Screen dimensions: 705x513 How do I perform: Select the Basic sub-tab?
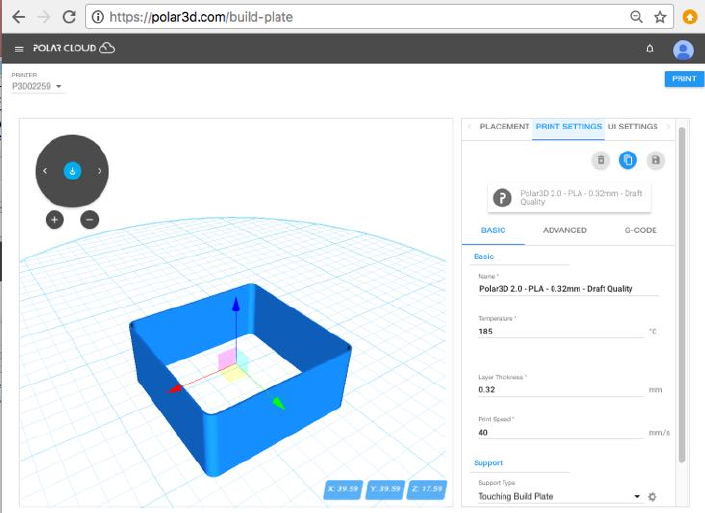pyautogui.click(x=493, y=230)
